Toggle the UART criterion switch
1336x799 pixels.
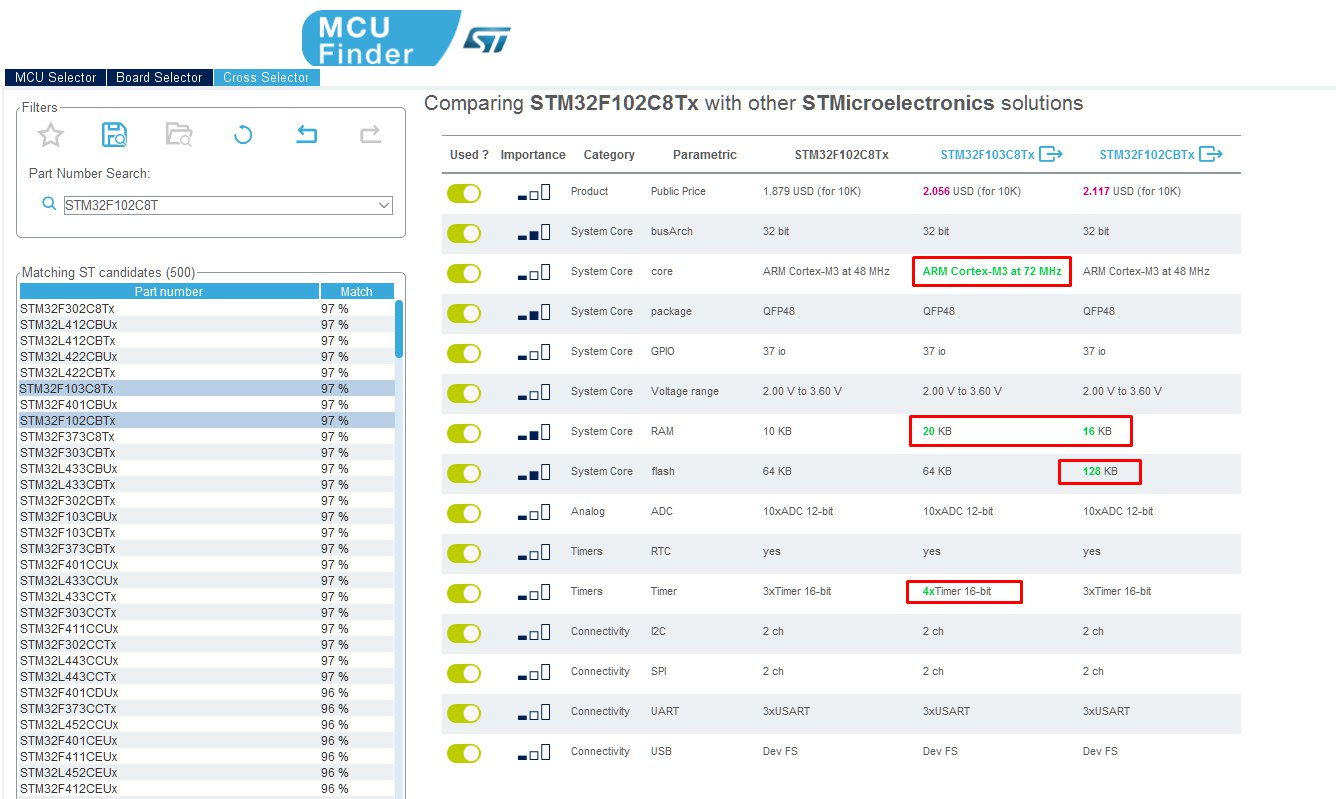pyautogui.click(x=464, y=713)
